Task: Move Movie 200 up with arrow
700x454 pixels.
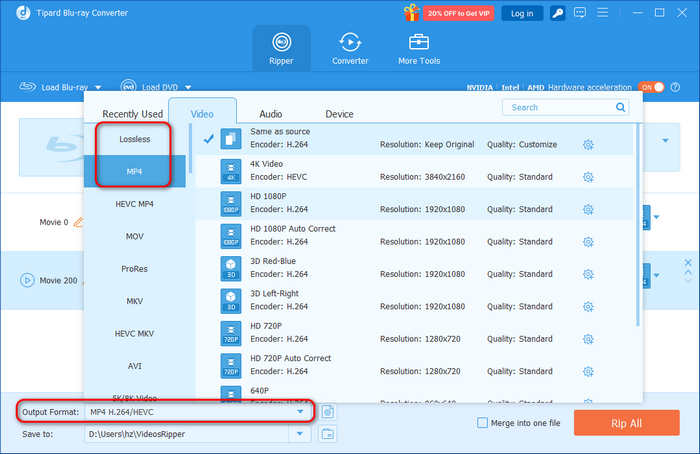Action: point(688,271)
